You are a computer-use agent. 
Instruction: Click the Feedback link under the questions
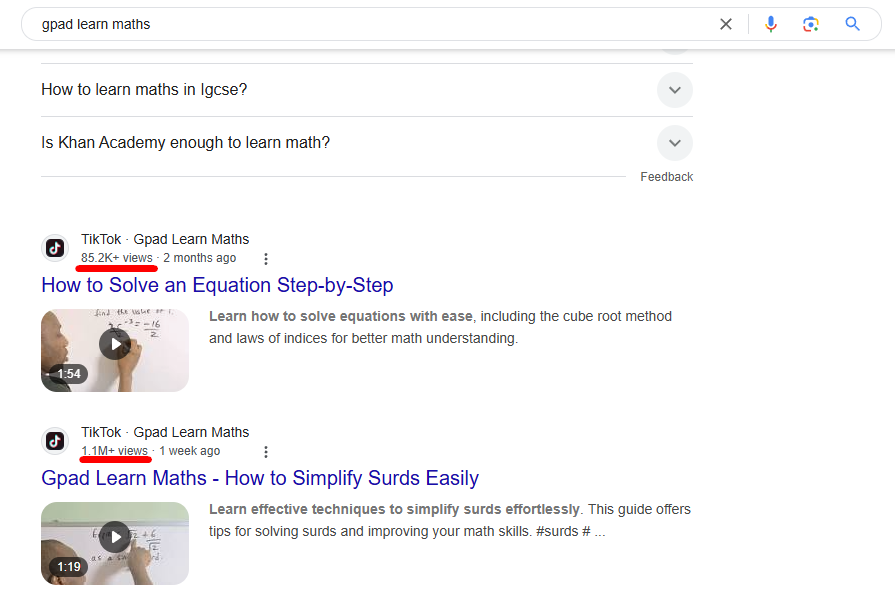[667, 177]
